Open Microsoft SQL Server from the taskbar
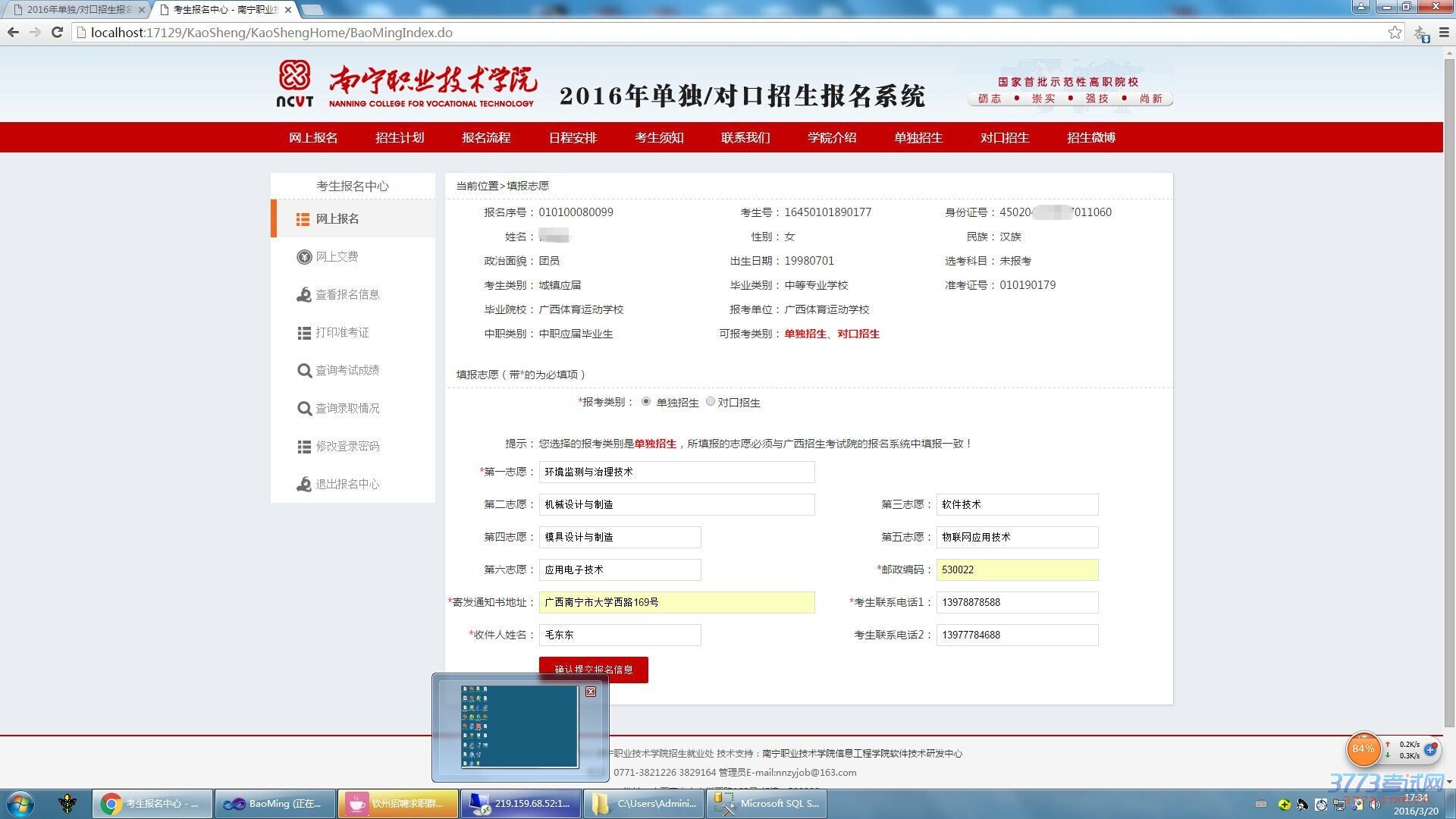The height and width of the screenshot is (819, 1456). point(766,803)
